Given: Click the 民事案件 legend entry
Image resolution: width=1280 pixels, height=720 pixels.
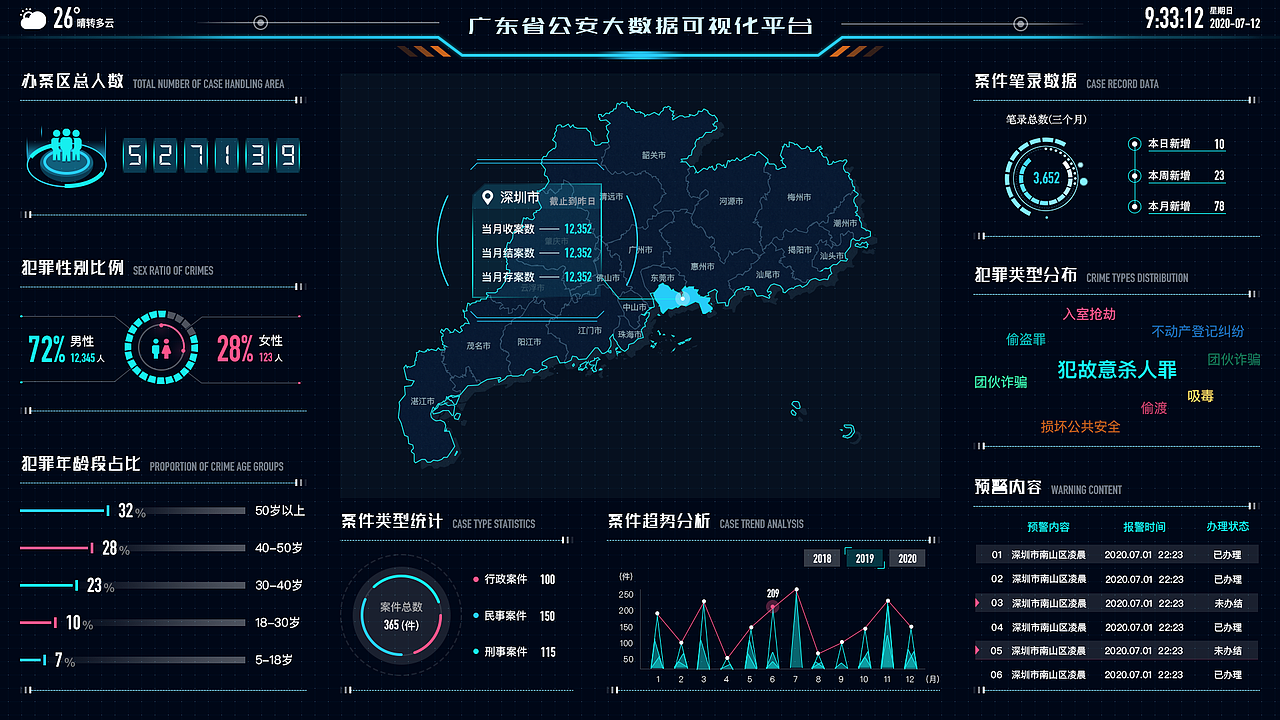Looking at the screenshot, I should tap(514, 616).
